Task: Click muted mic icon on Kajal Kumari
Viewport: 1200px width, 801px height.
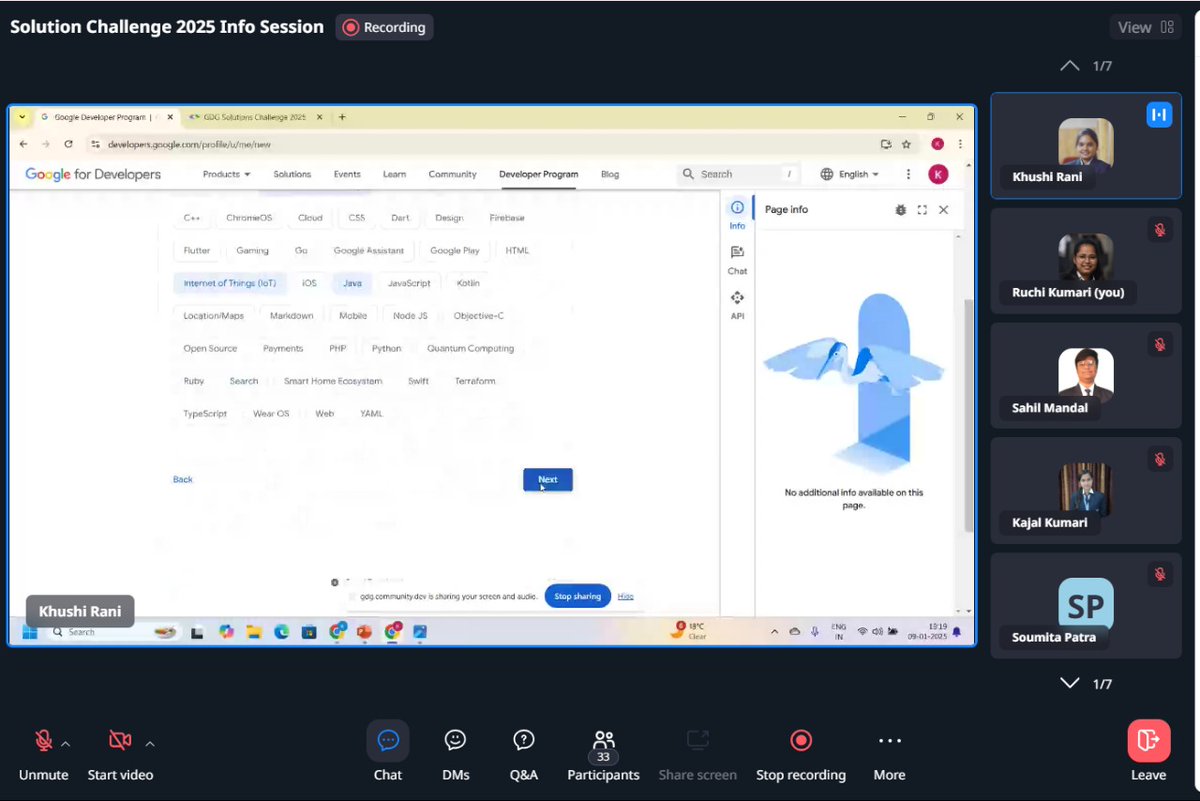Action: pyautogui.click(x=1160, y=459)
